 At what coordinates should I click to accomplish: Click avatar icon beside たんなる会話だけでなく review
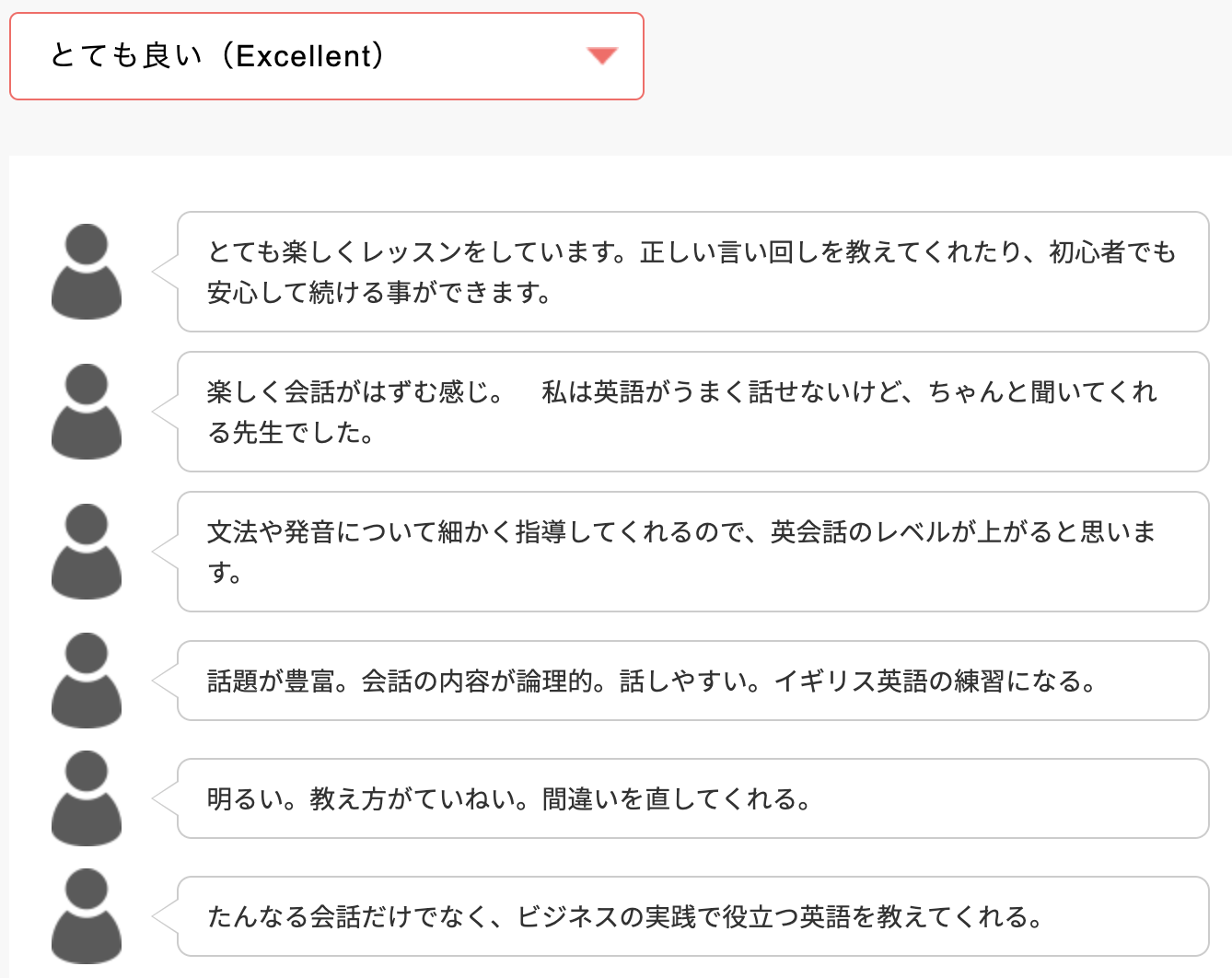tap(87, 916)
